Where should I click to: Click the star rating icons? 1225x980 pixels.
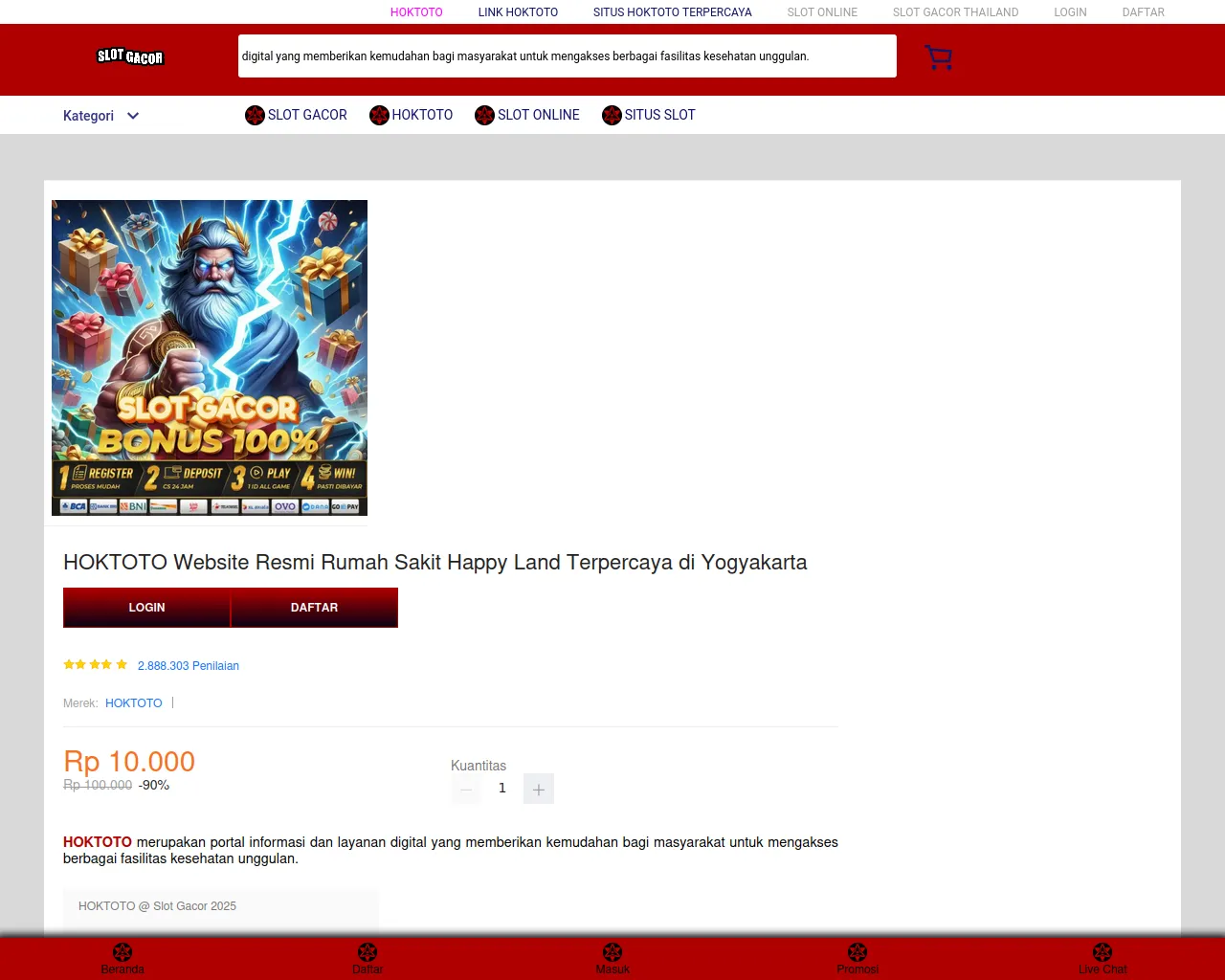(96, 664)
